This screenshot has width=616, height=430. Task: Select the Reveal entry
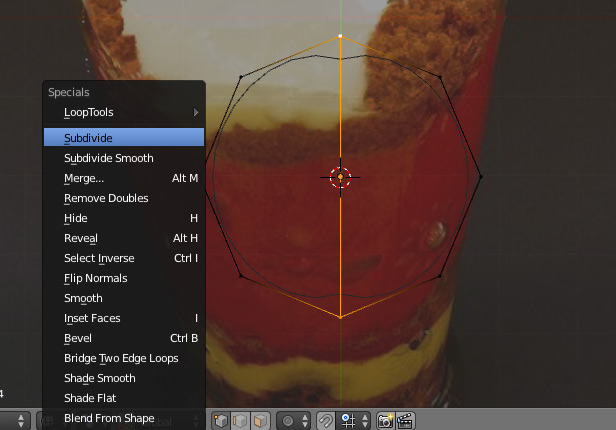pos(124,238)
